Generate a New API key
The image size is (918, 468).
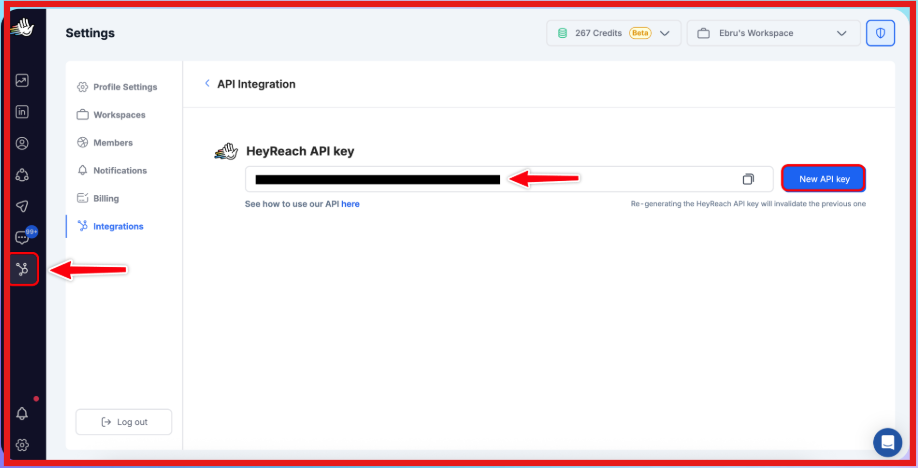(x=824, y=179)
